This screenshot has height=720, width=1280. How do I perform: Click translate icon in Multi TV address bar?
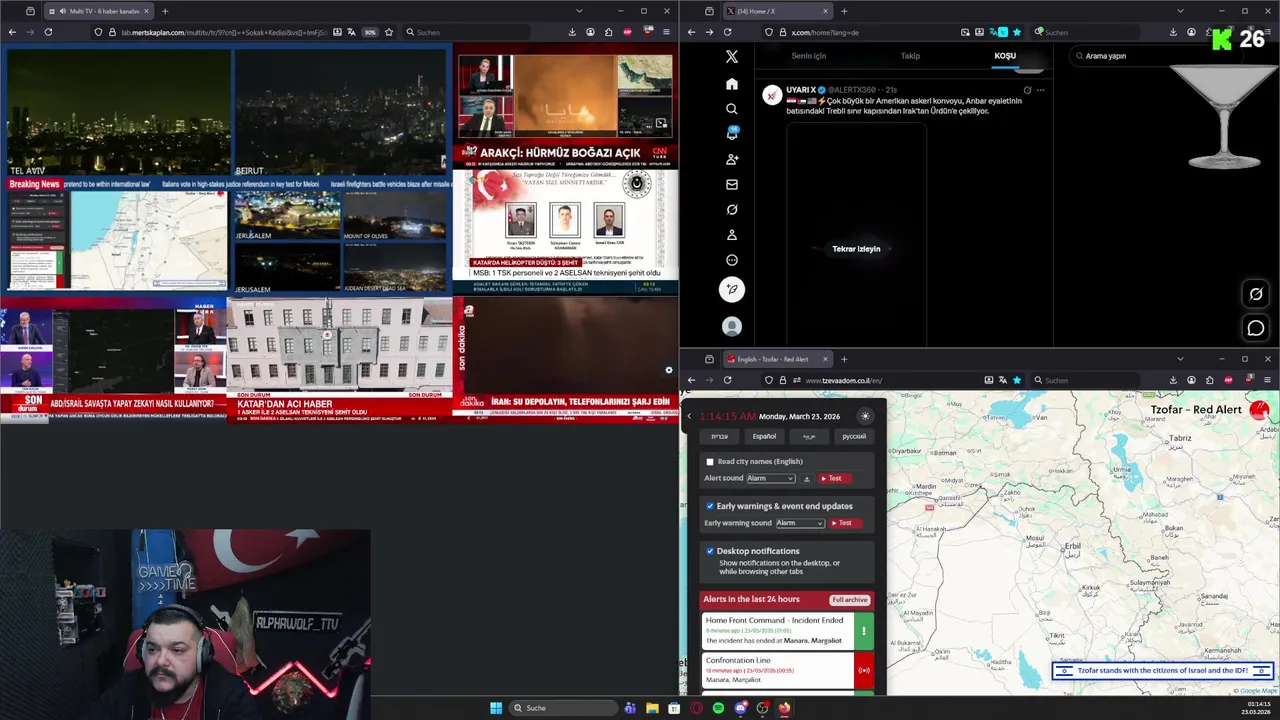(352, 32)
